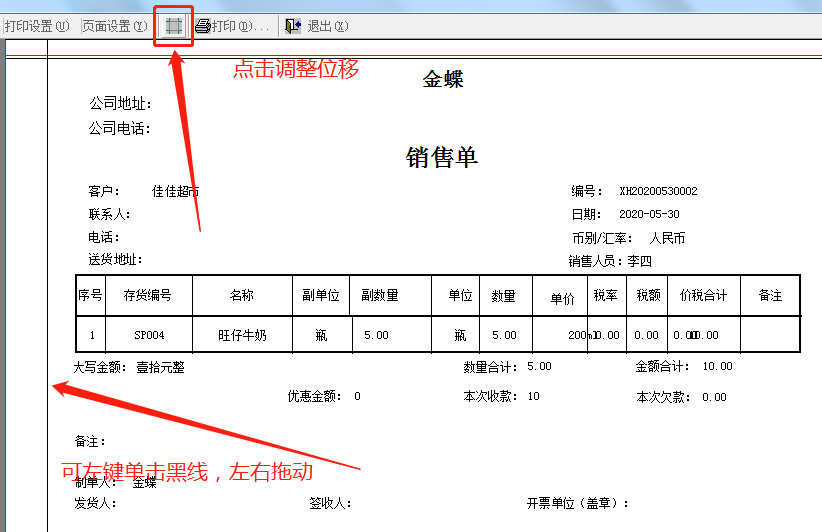Click customer name 佳佳超市
This screenshot has width=822, height=532.
pos(175,191)
